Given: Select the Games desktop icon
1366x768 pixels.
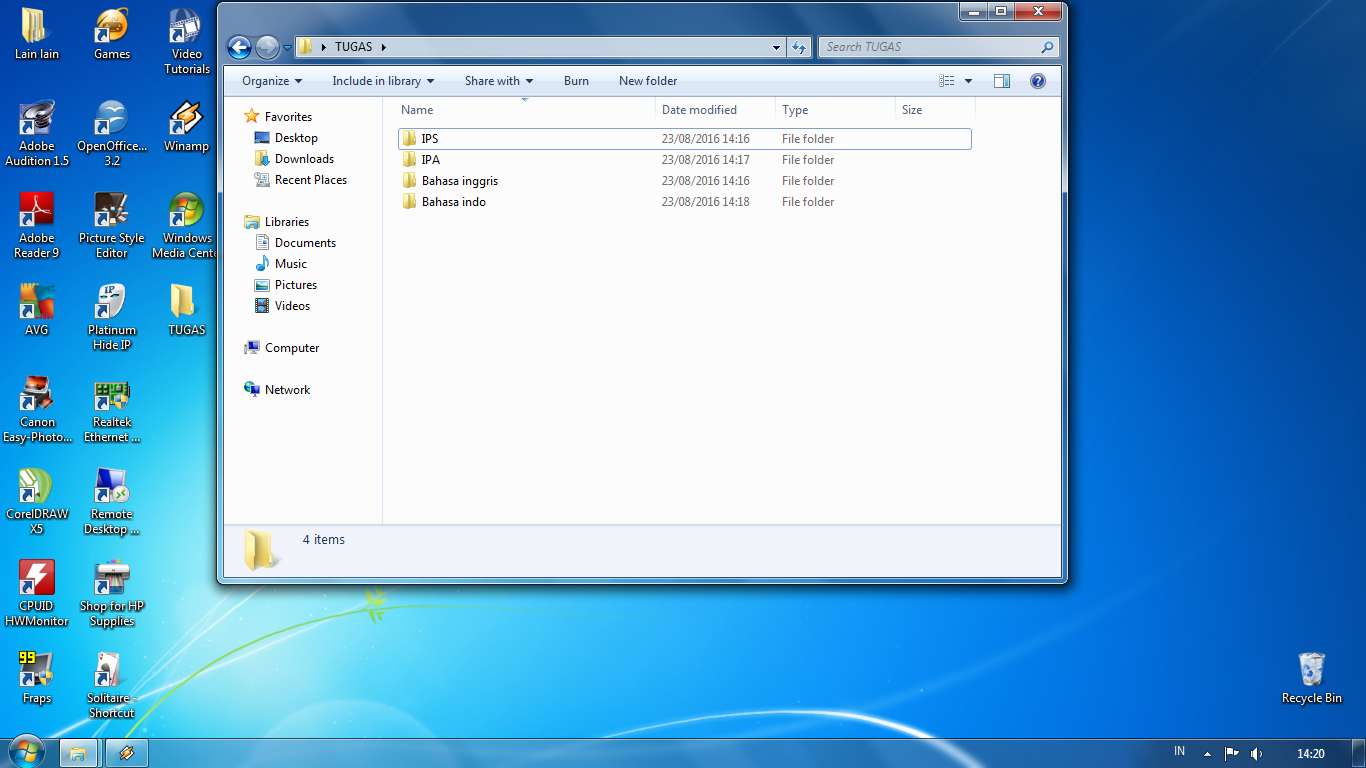Looking at the screenshot, I should 112,34.
